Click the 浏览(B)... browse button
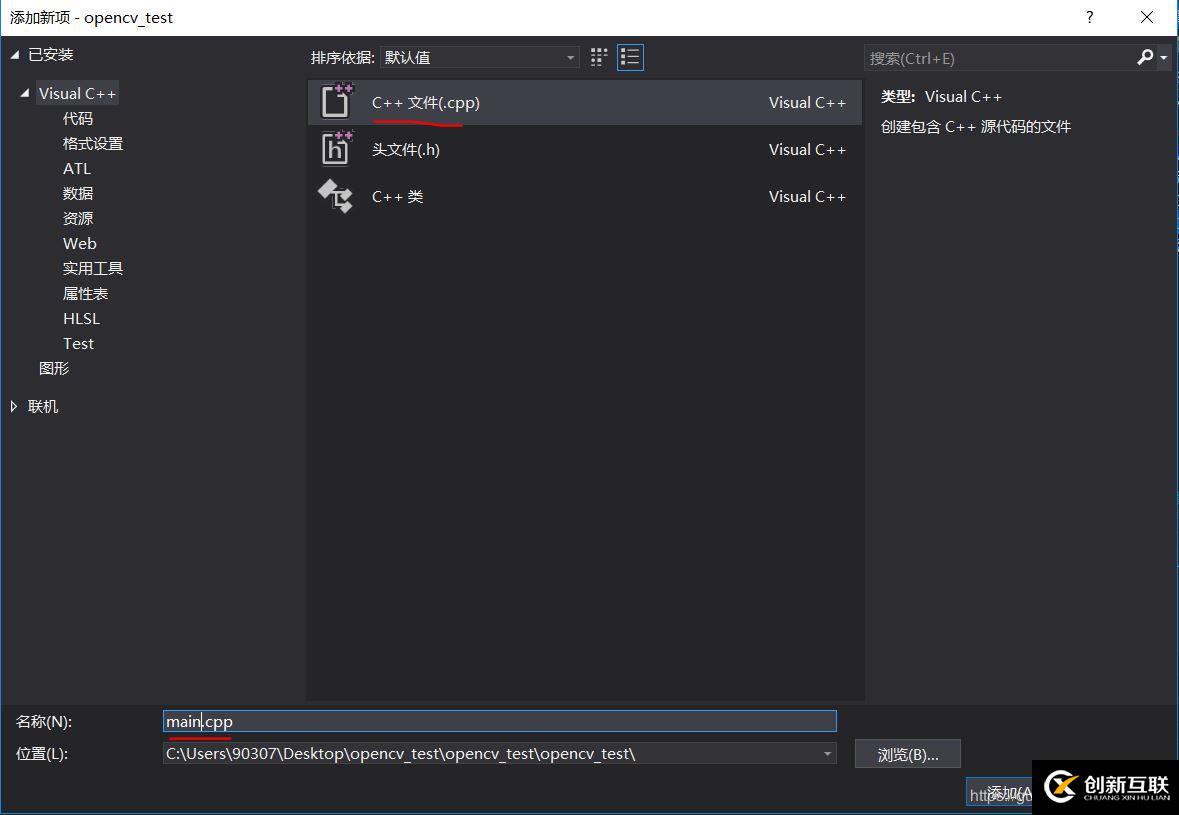This screenshot has height=815, width=1179. point(908,754)
